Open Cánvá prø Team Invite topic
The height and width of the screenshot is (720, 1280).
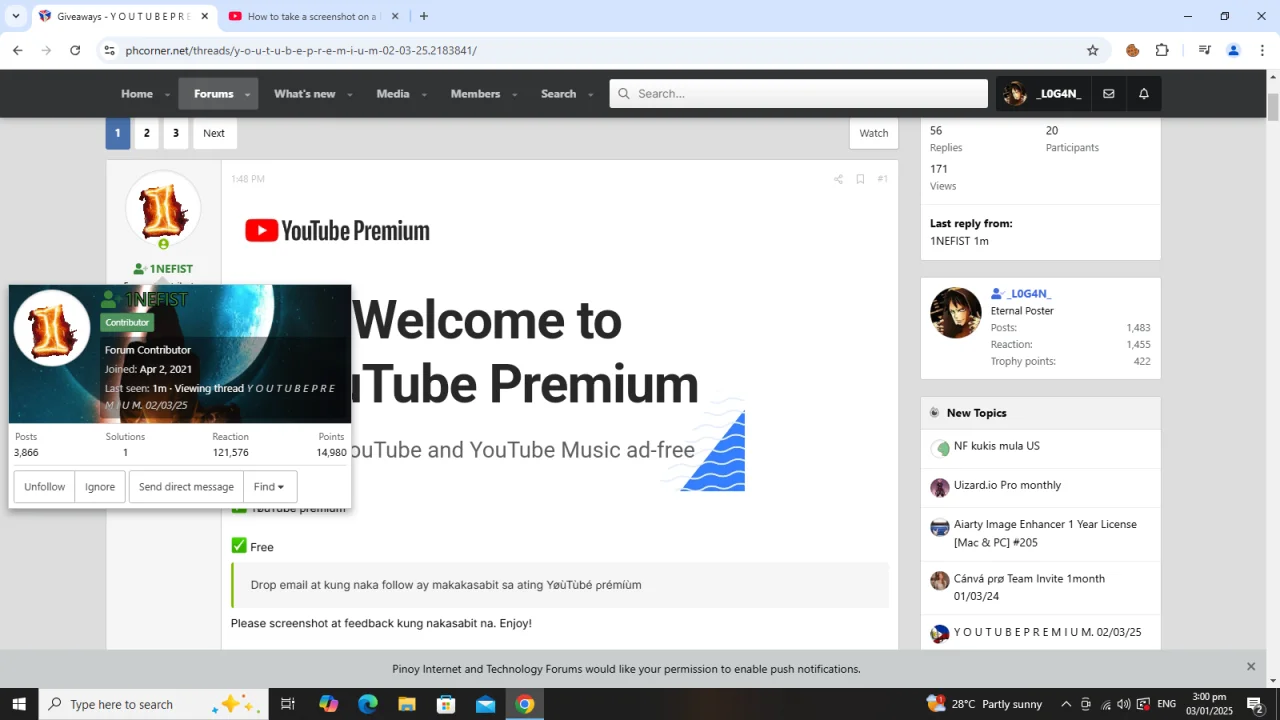(1029, 587)
